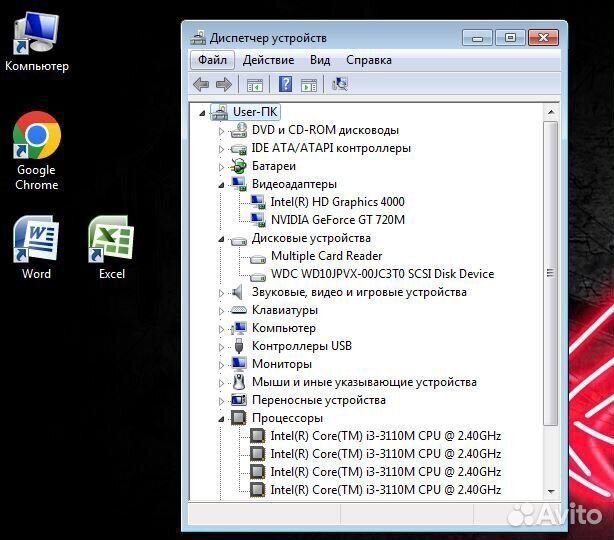Click the Back arrow toolbar icon
This screenshot has width=614, height=540.
[201, 84]
